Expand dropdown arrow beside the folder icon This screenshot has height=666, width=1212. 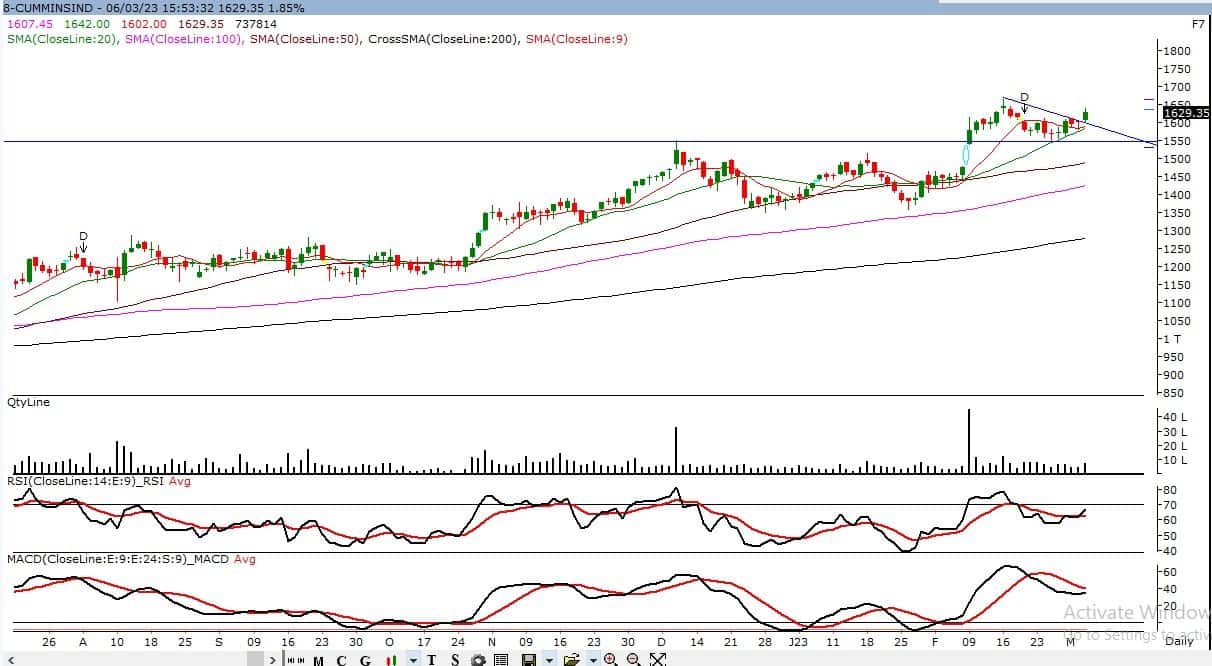pos(592,659)
